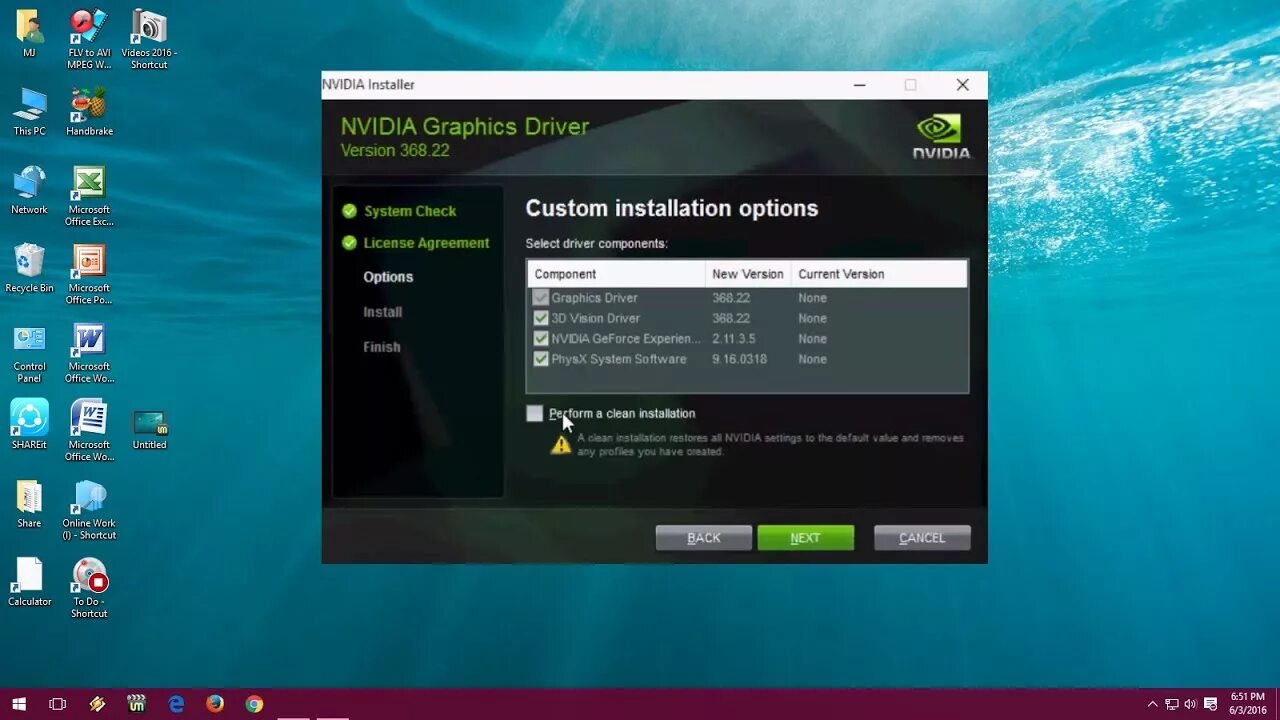Select PhysX version 9.16.0318 cell
Screen dimensions: 1280x720
(739, 359)
